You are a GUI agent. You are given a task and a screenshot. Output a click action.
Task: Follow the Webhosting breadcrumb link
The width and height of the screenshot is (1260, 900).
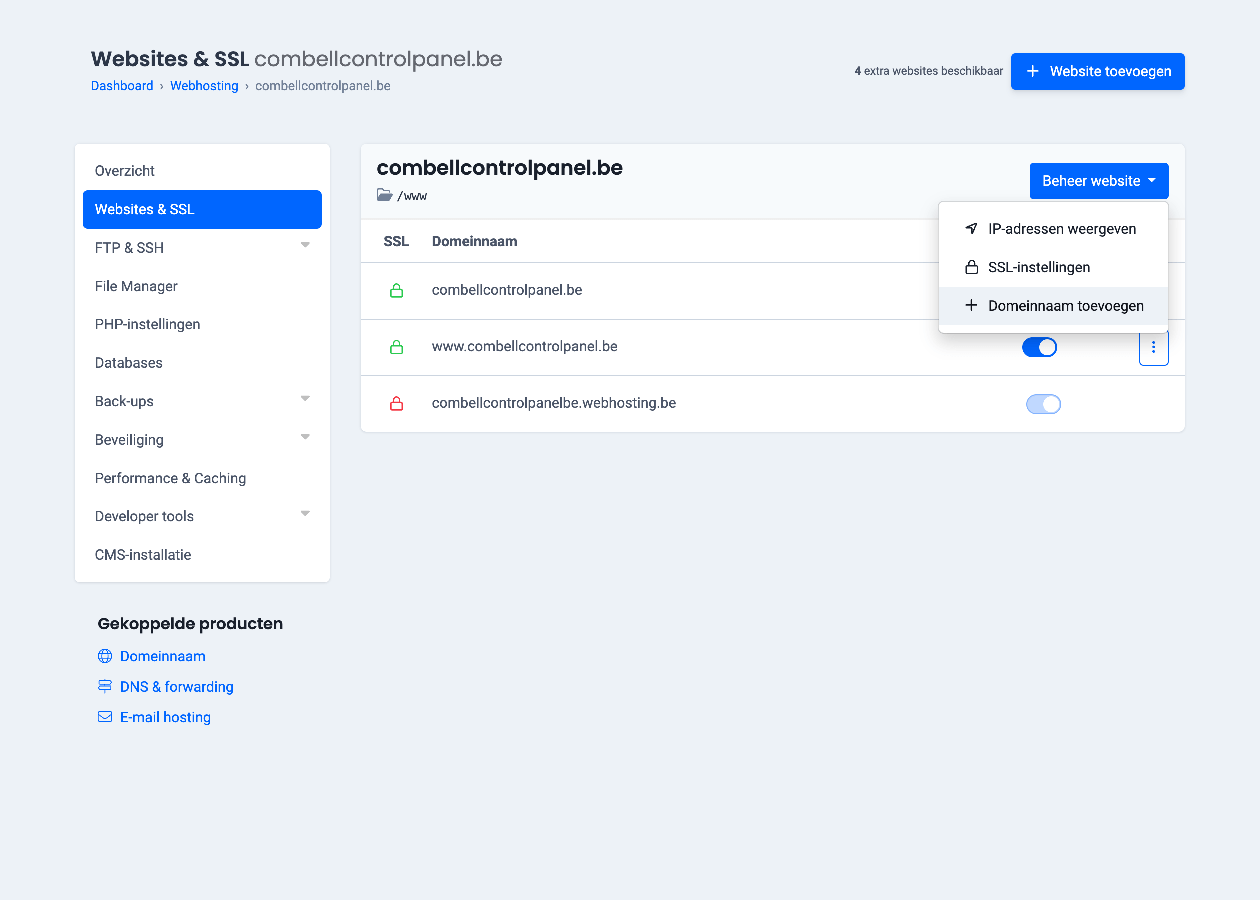coord(204,86)
